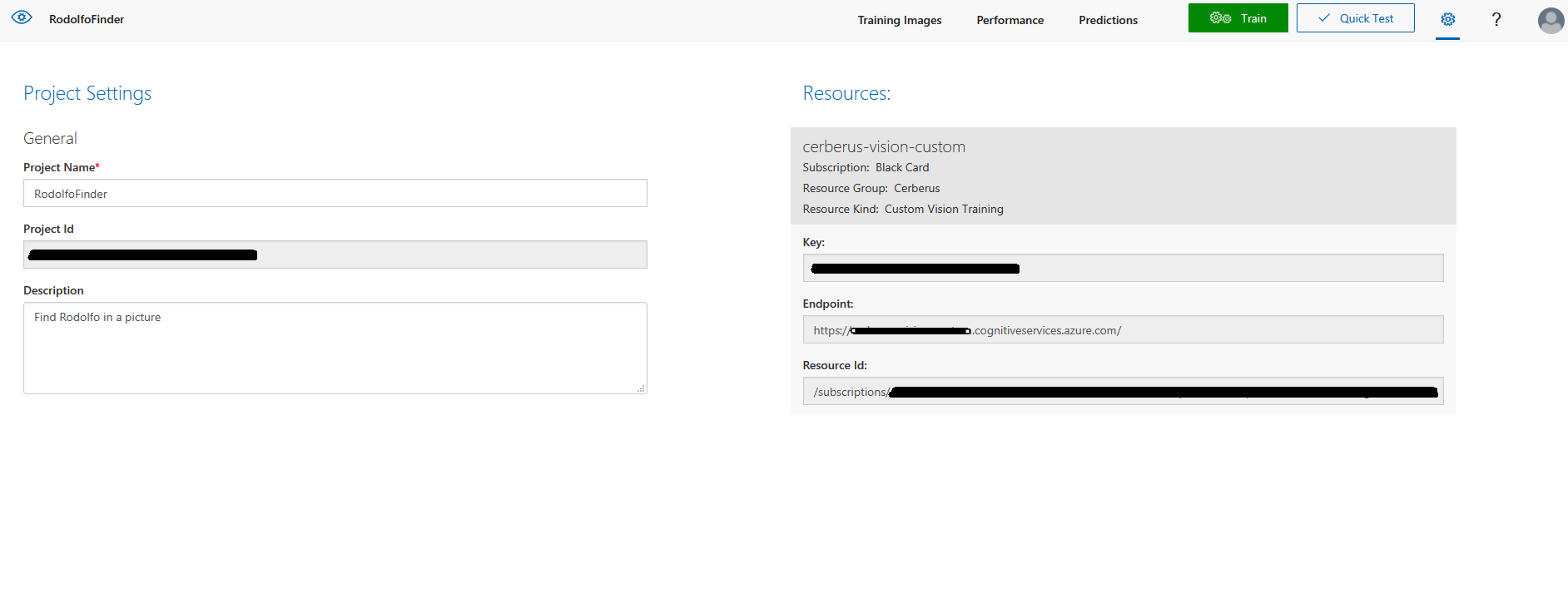Screen dimensions: 1568x593
Task: Click the RodolfoFinder project title
Action: [x=87, y=19]
